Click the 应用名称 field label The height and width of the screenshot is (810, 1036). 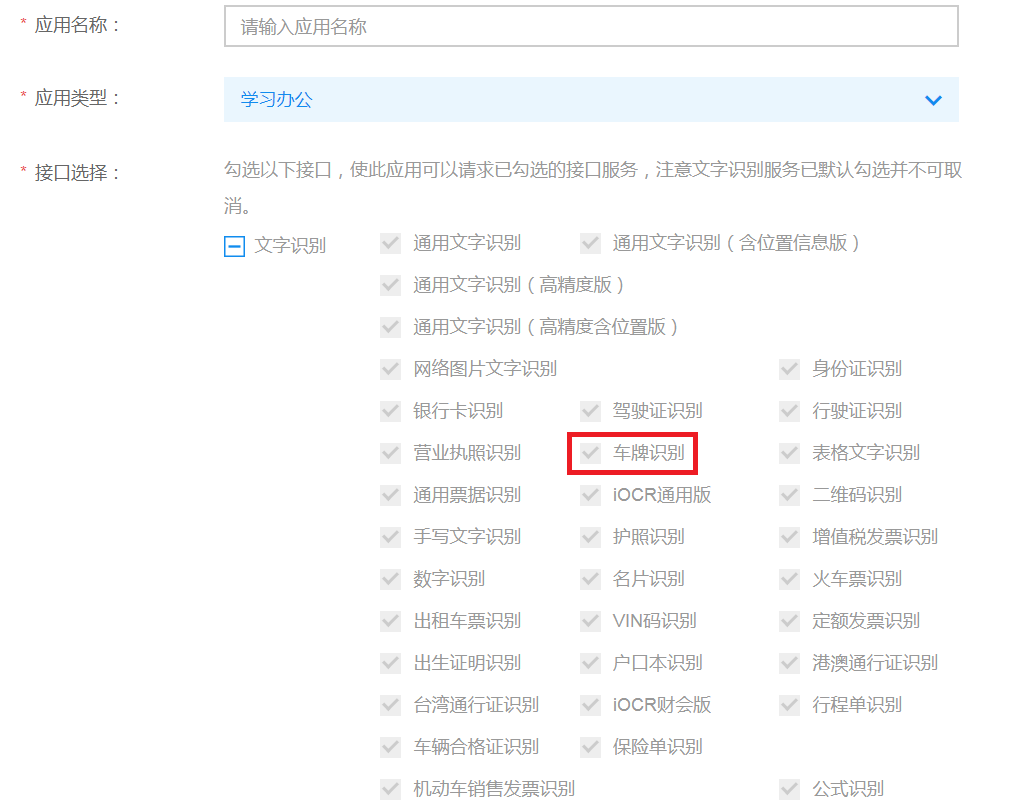pyautogui.click(x=77, y=25)
